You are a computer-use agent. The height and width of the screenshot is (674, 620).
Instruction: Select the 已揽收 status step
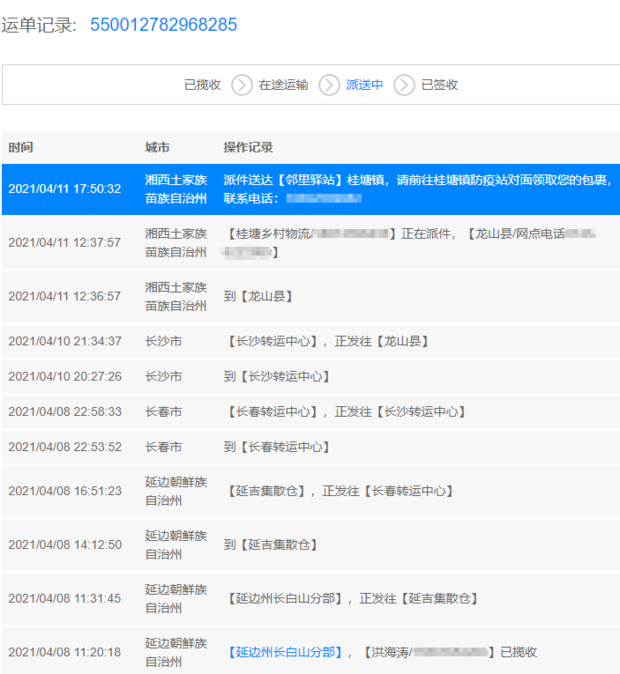(202, 85)
